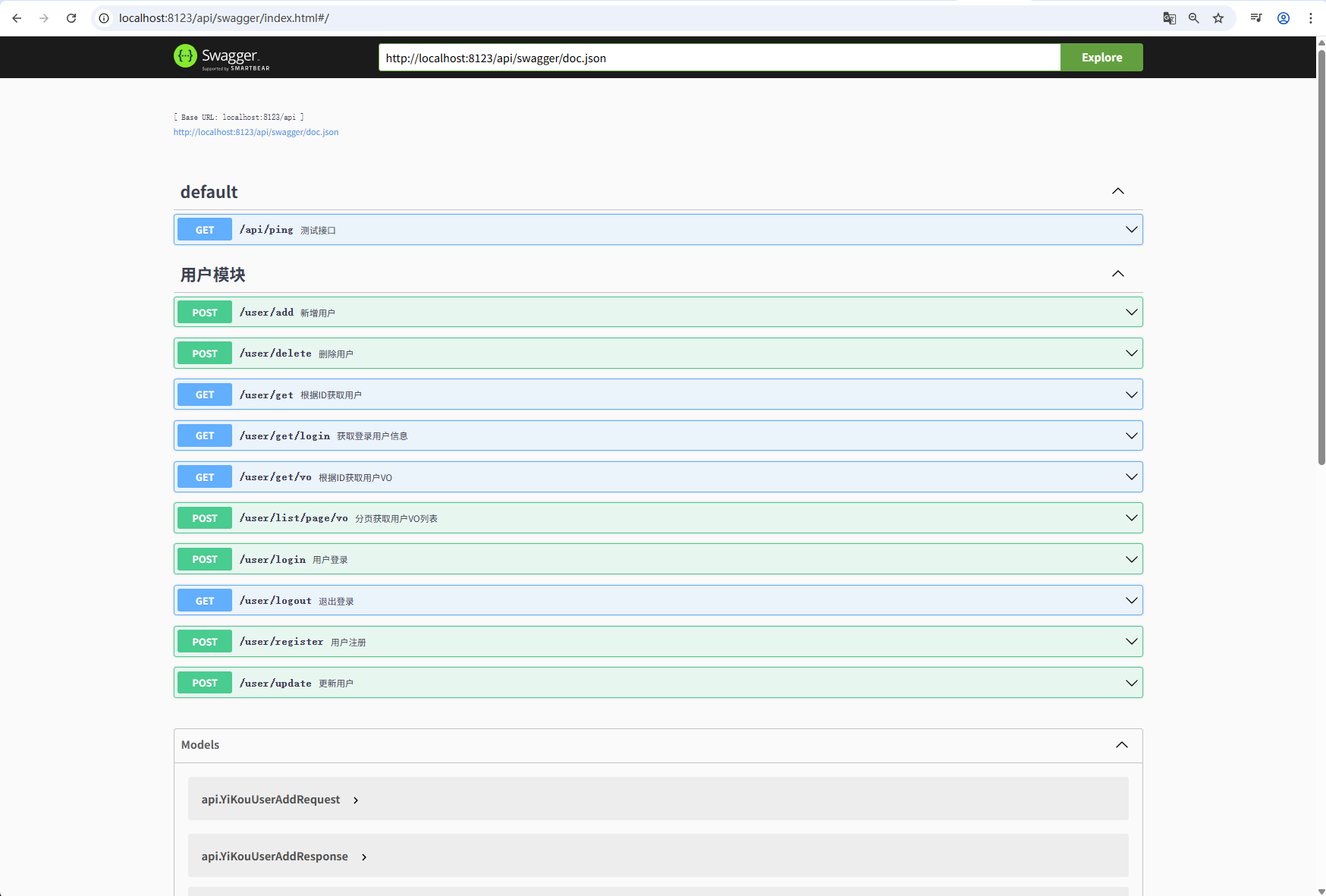
Task: Click the scrollbar down arrow
Action: click(1321, 891)
